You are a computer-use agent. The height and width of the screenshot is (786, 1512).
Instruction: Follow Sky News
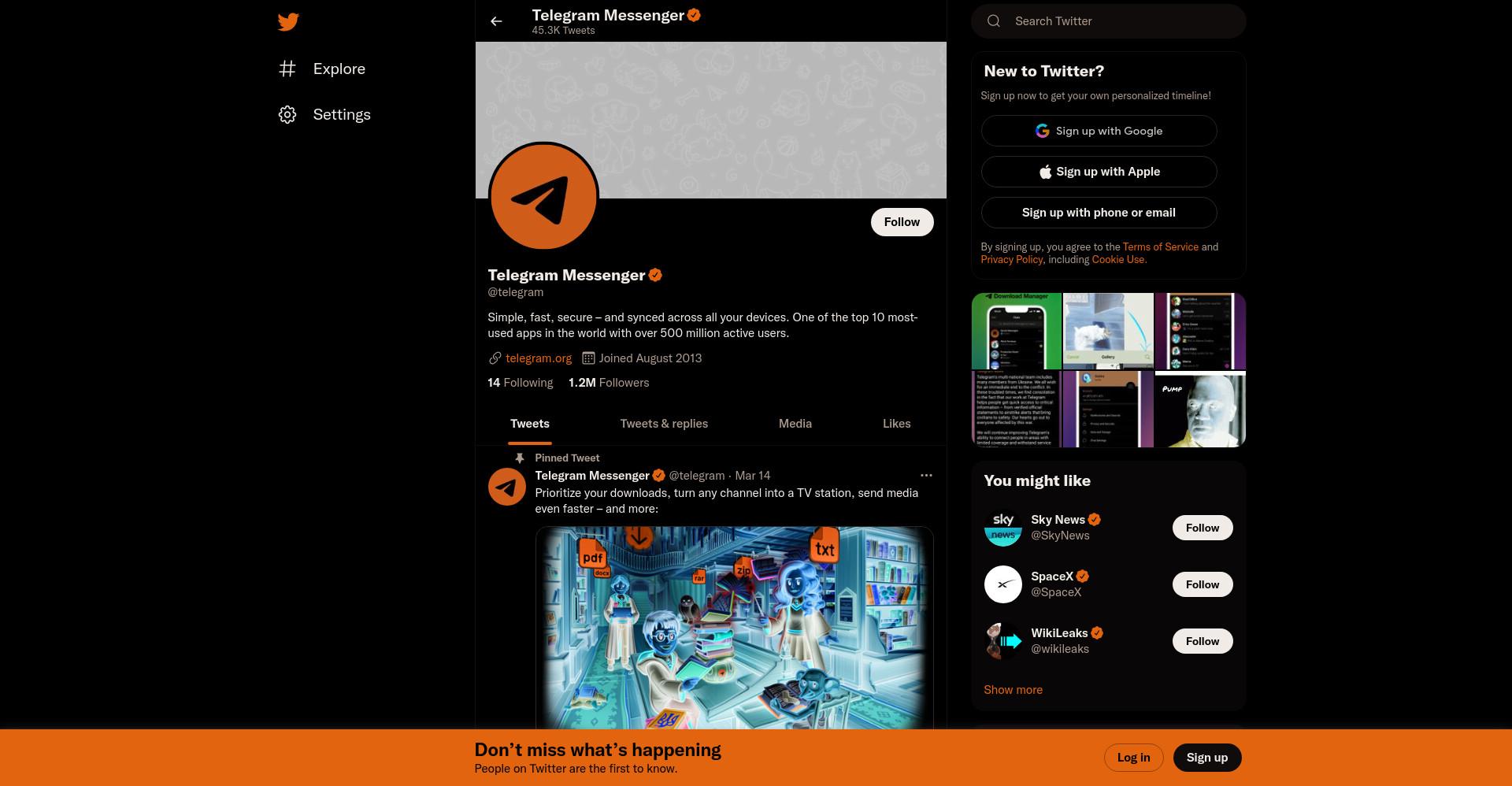1203,528
